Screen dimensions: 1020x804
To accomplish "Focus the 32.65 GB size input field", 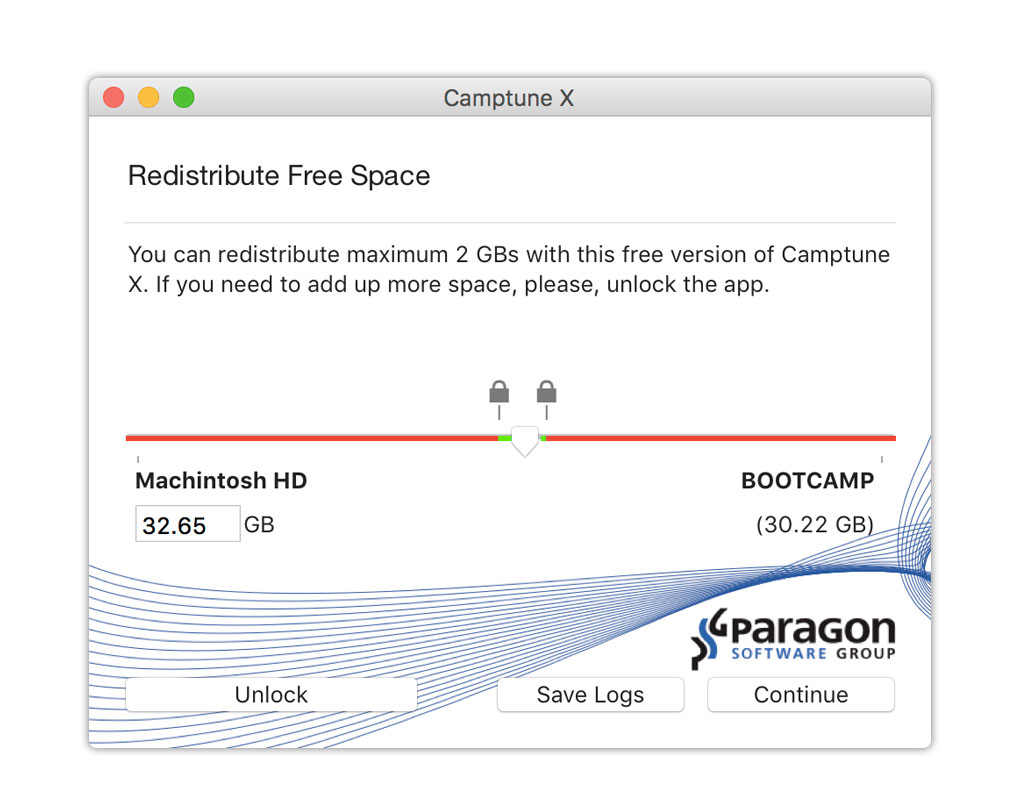I will (187, 525).
